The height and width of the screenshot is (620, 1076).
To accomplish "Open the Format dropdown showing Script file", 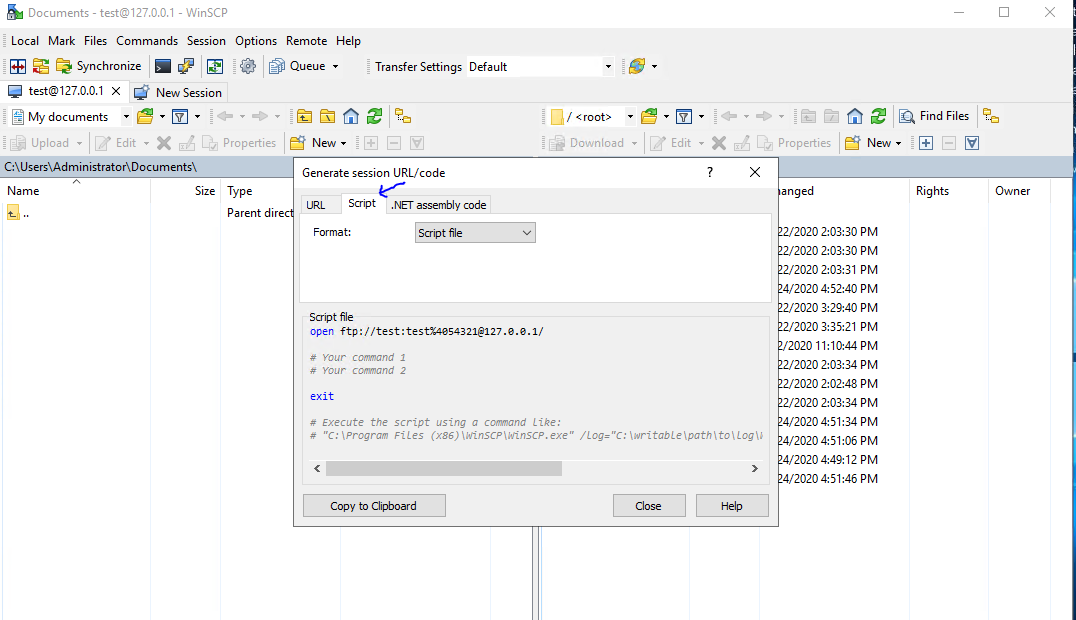I will (475, 233).
